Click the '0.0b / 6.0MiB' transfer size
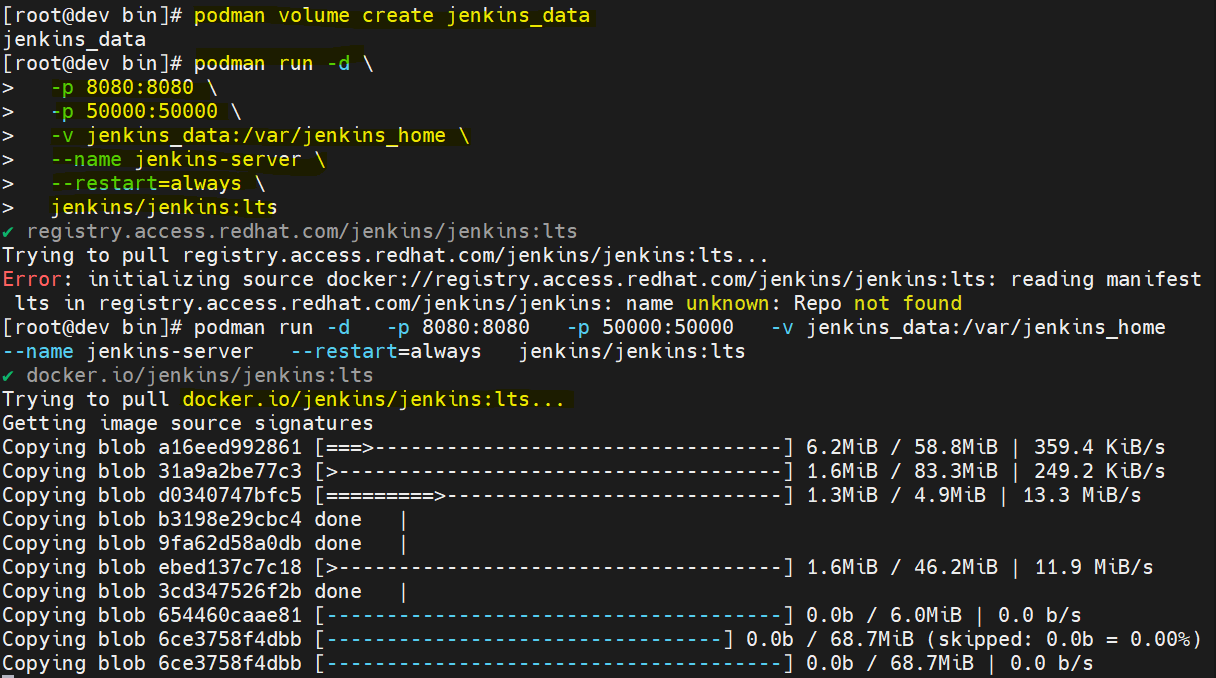The image size is (1216, 678). pos(883,615)
